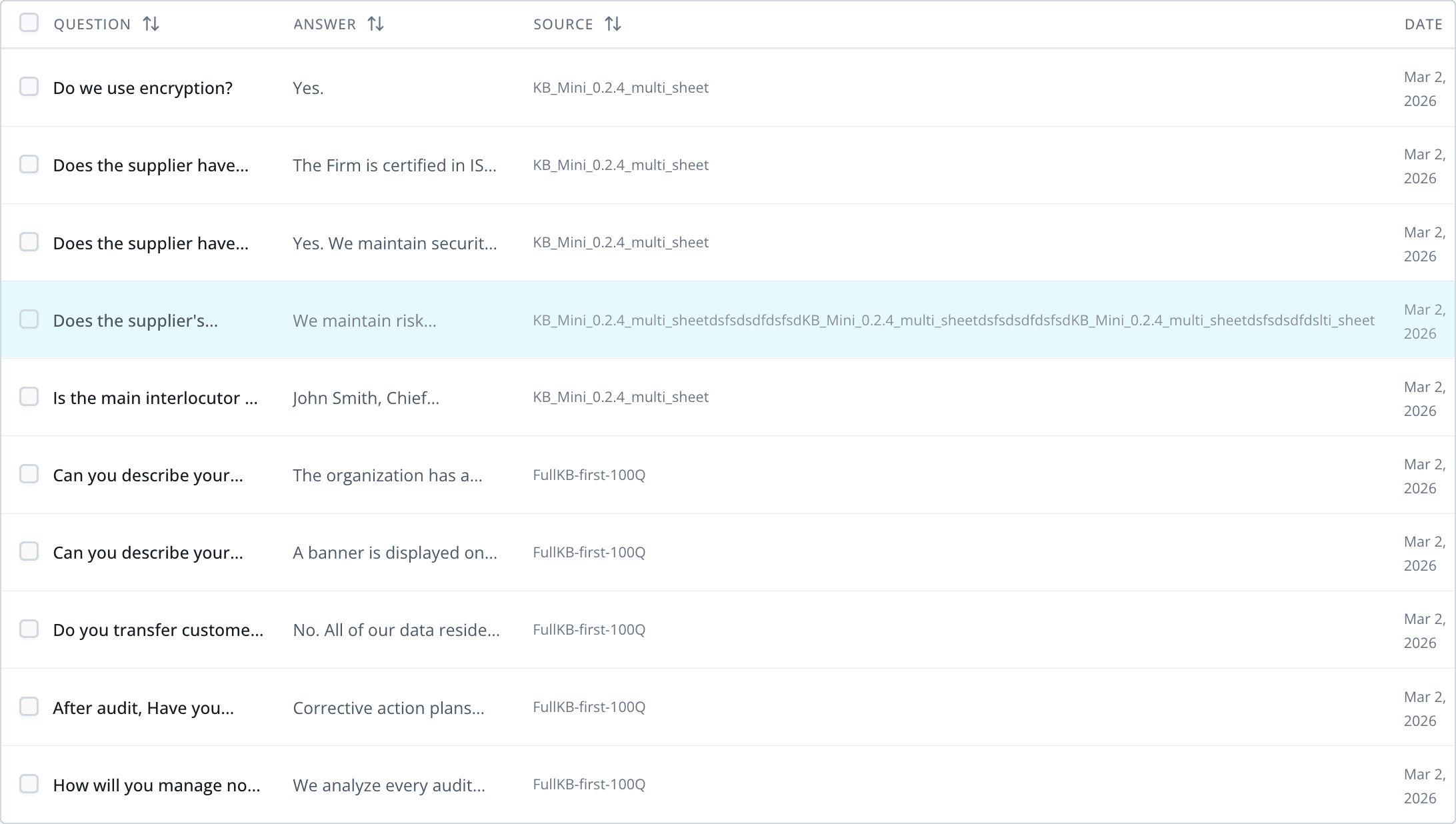Open 'John Smith, Chief...' answer cell
Viewport: 1456px width, 824px height.
[x=365, y=398]
